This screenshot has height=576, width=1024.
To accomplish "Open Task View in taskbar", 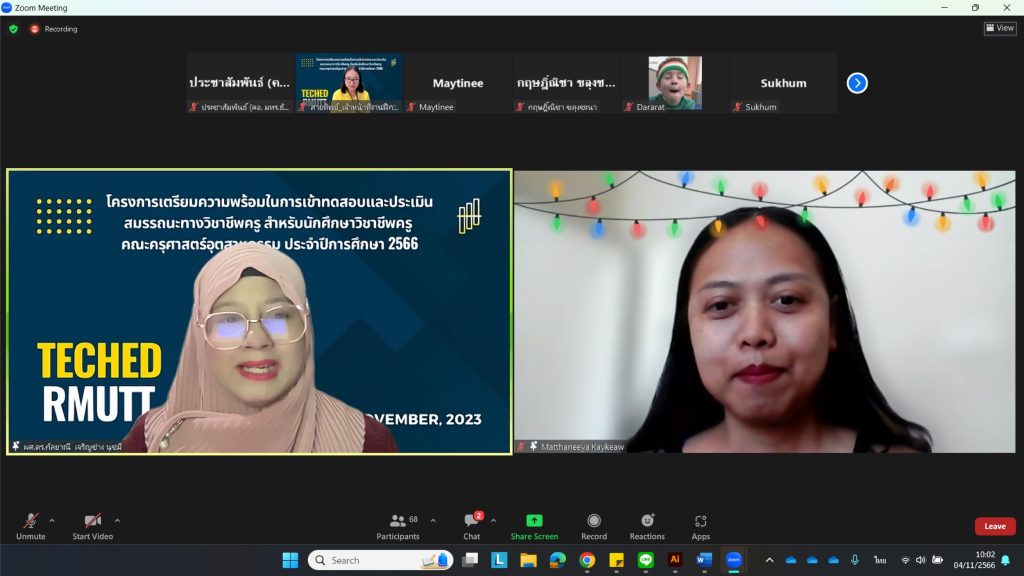I will click(x=470, y=560).
